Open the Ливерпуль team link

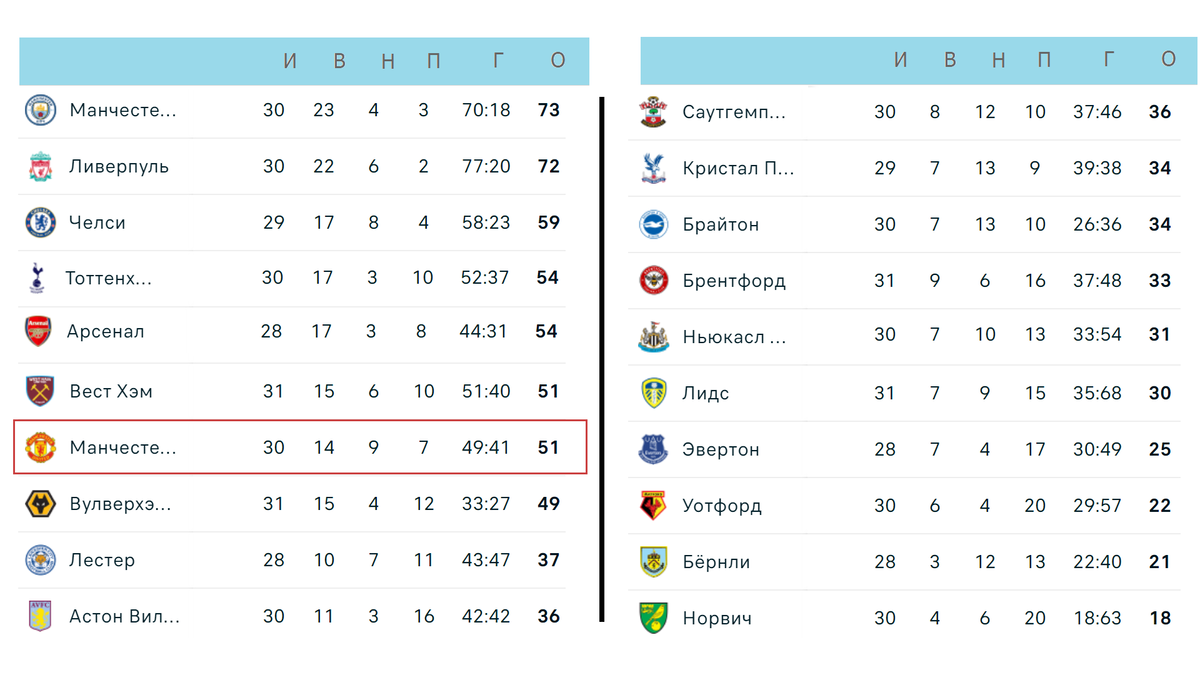pos(118,166)
